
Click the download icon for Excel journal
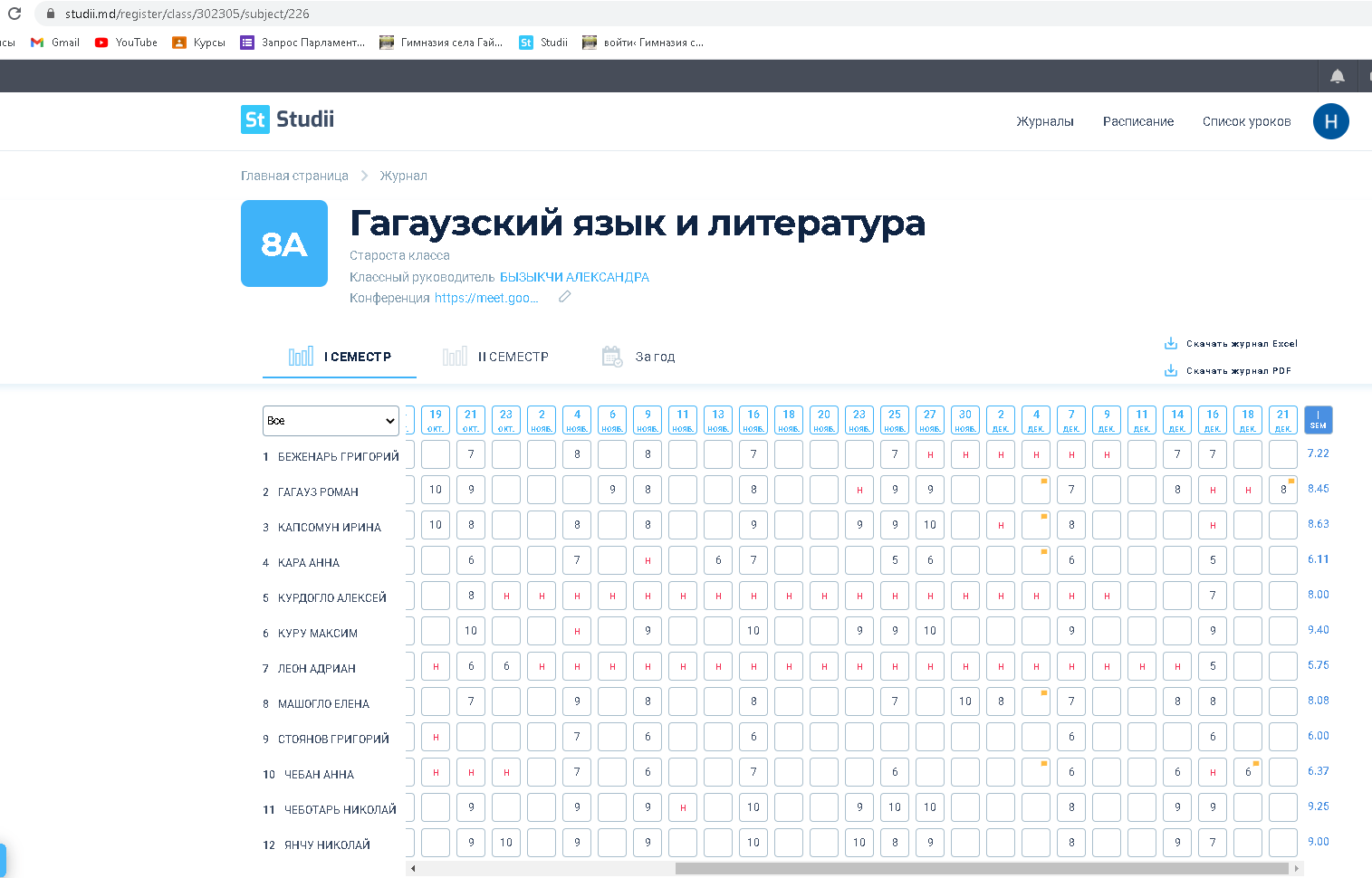point(1170,344)
